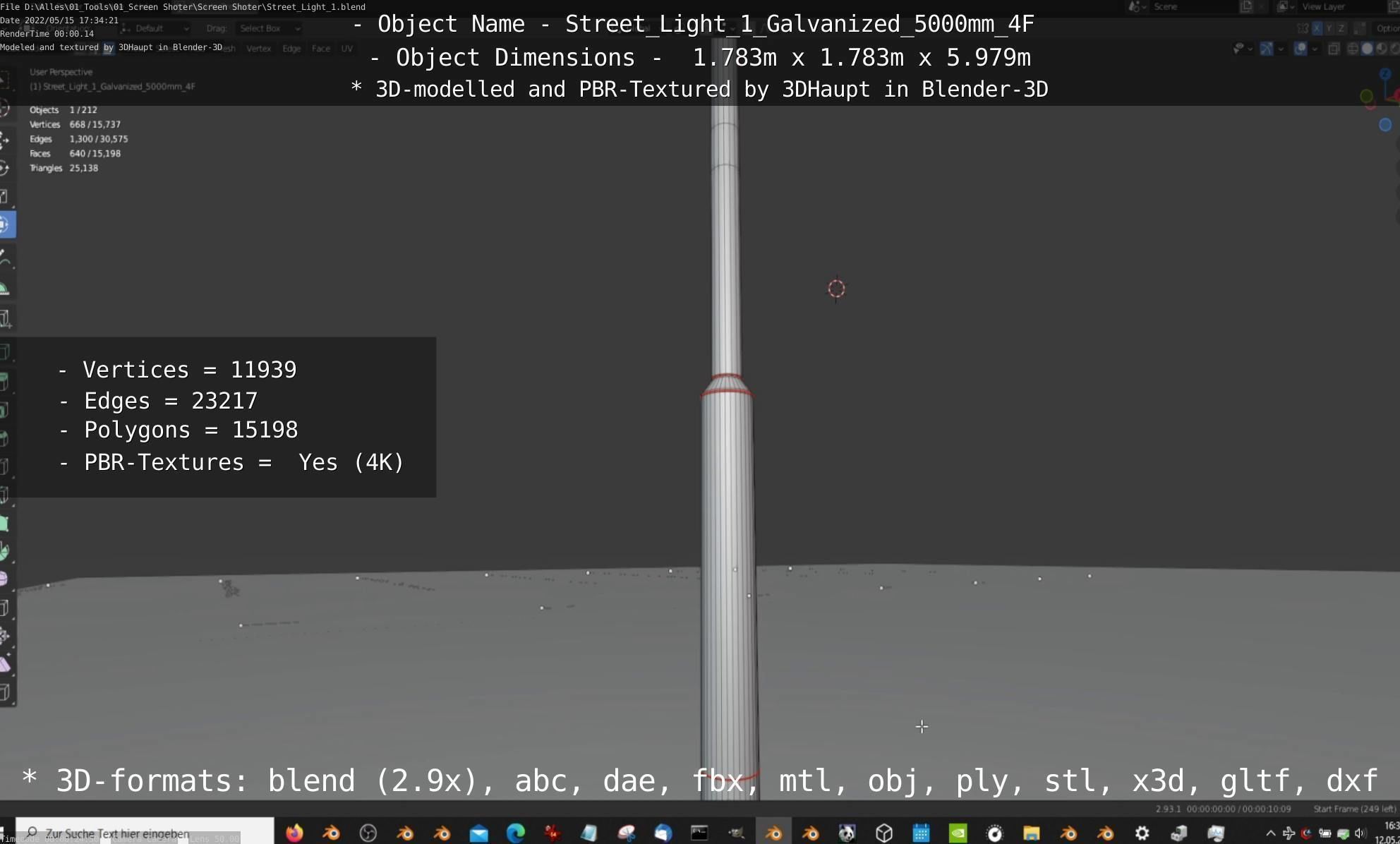The width and height of the screenshot is (1400, 844).
Task: Toggle Z axis mirror button
Action: [1341, 28]
